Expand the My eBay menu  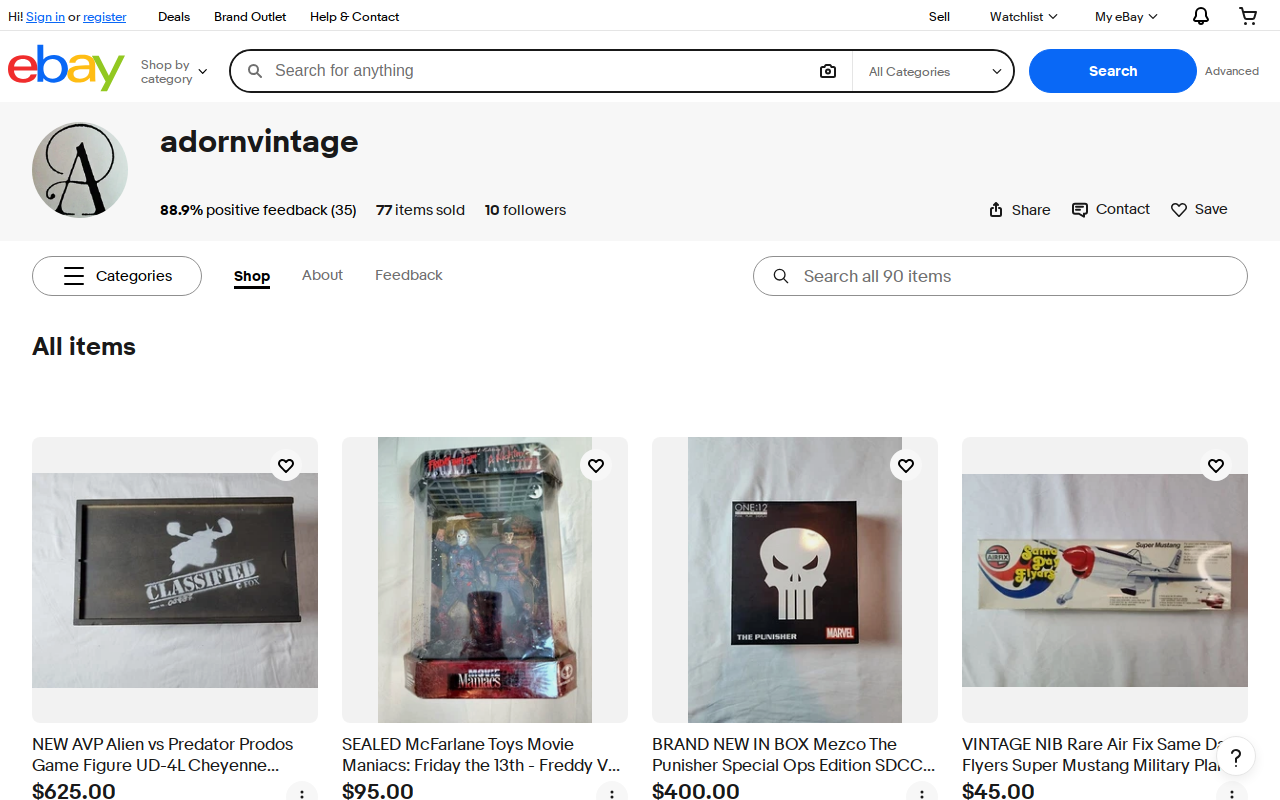click(1126, 16)
